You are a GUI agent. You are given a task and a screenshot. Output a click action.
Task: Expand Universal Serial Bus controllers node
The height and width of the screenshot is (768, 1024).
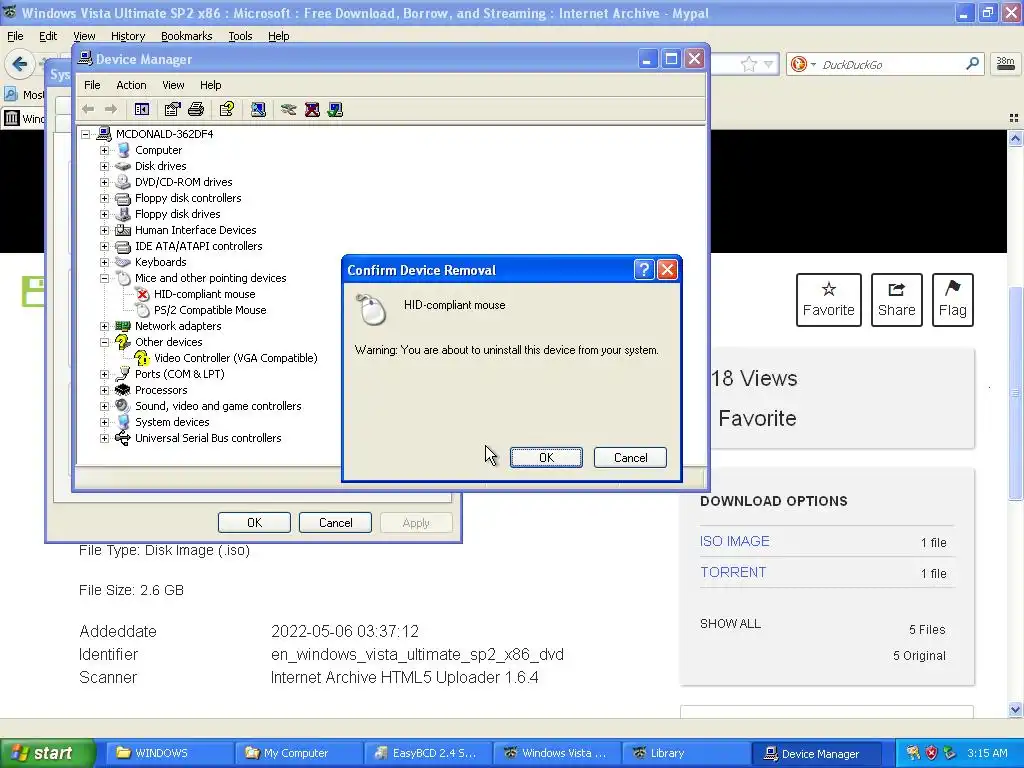click(104, 438)
